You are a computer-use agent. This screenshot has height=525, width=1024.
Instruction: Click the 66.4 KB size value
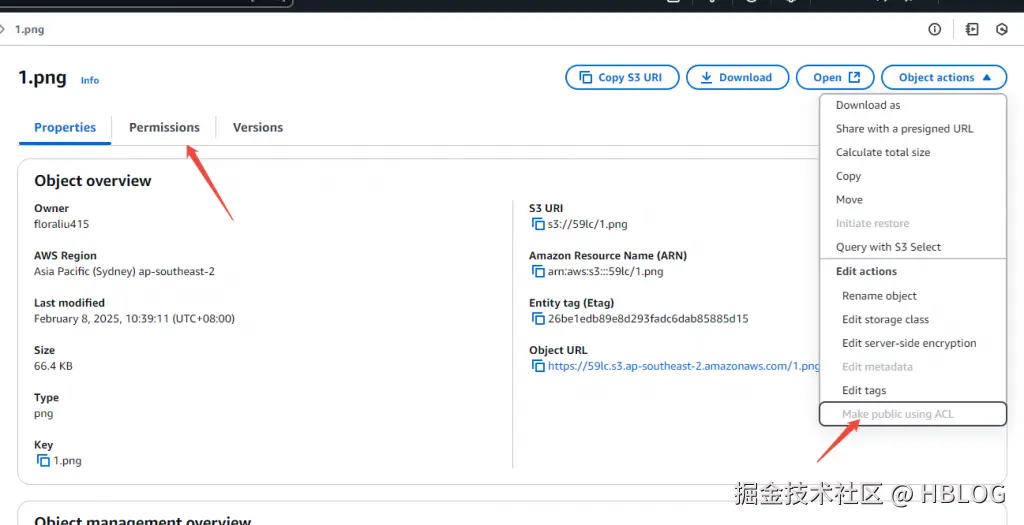(x=53, y=366)
